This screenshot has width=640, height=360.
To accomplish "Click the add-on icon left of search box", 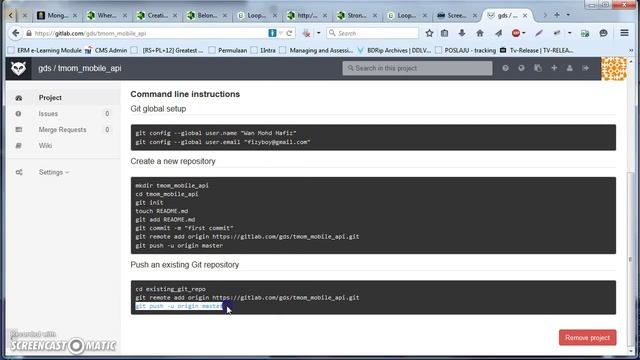I will 307,33.
